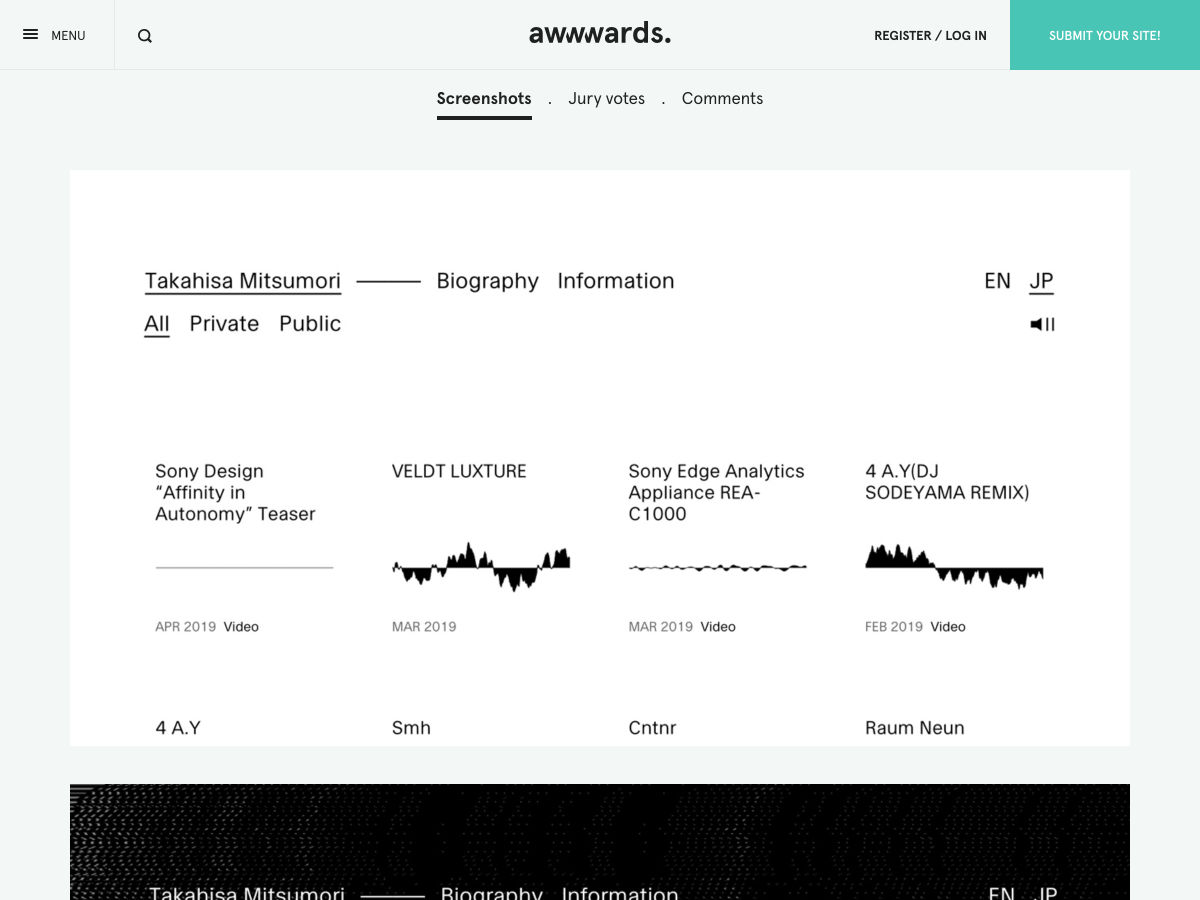Open the hamburger MENU icon
The height and width of the screenshot is (900, 1200).
coord(31,35)
